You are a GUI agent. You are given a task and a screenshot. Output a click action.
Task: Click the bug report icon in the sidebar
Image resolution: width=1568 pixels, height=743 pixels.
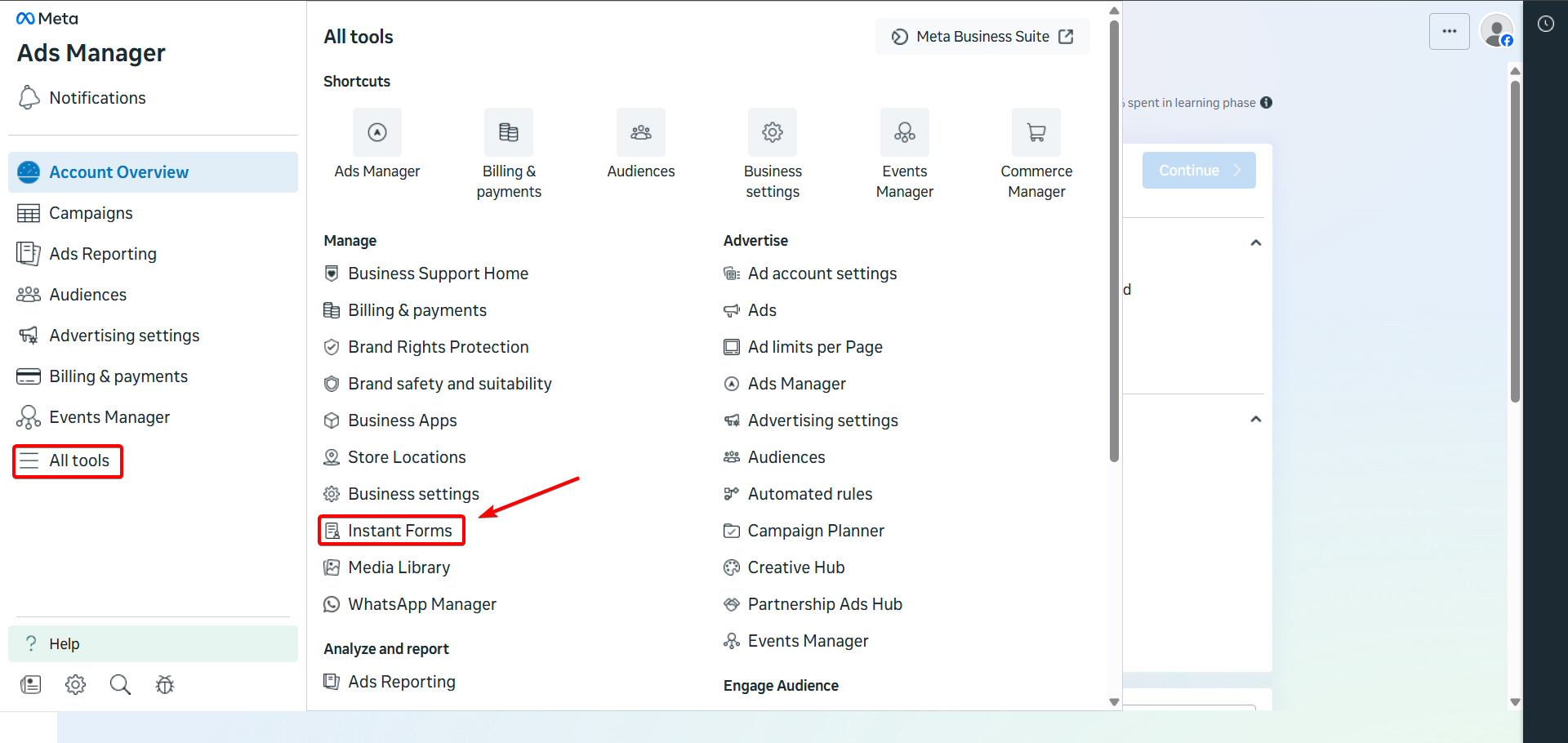(163, 684)
